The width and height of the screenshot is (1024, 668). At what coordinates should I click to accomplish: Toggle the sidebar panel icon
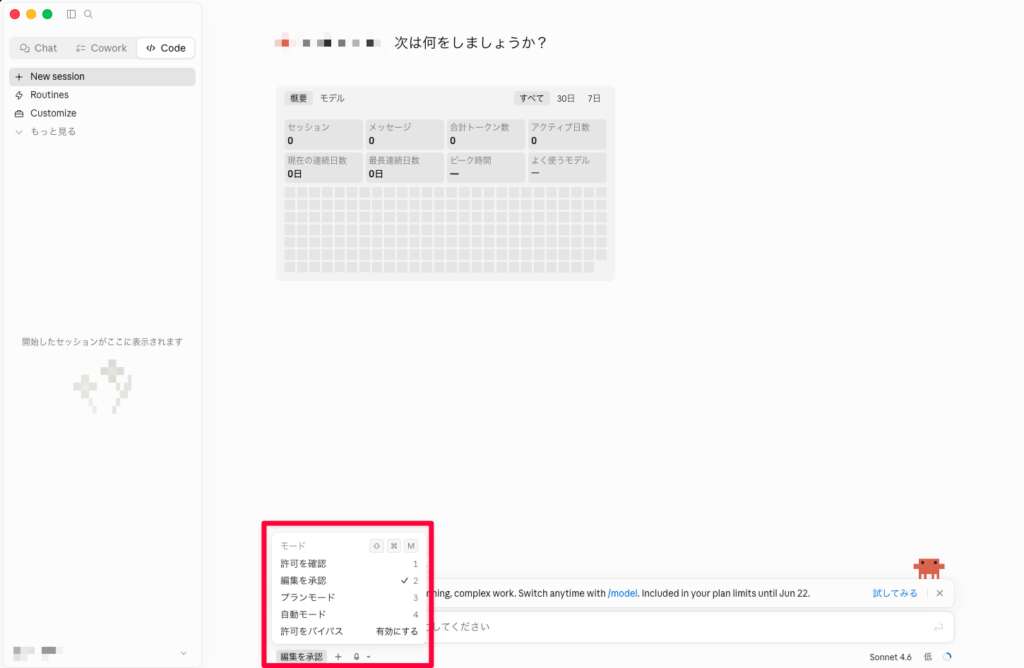click(71, 14)
